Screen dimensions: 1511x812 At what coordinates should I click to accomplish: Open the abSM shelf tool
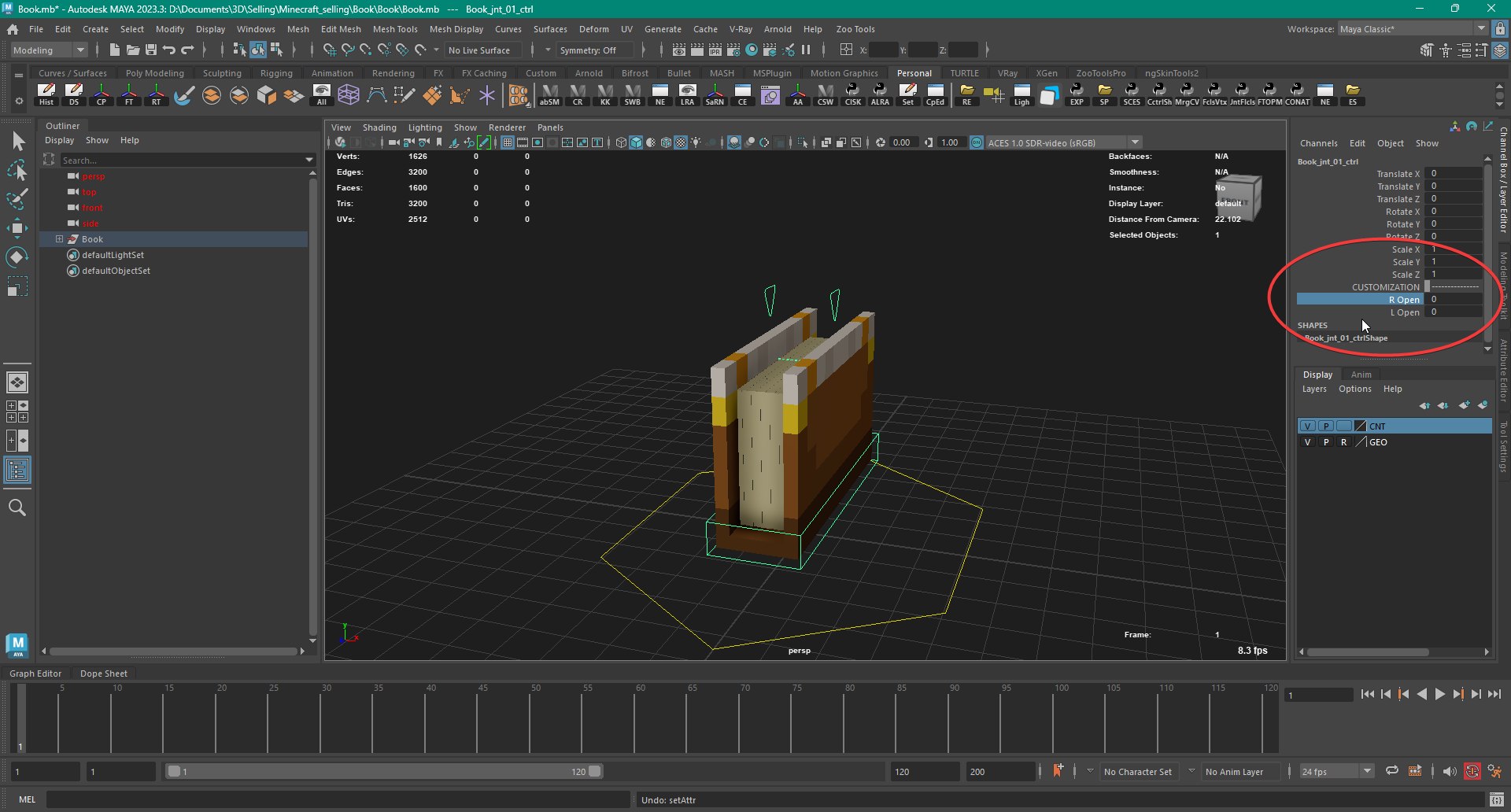pos(549,95)
